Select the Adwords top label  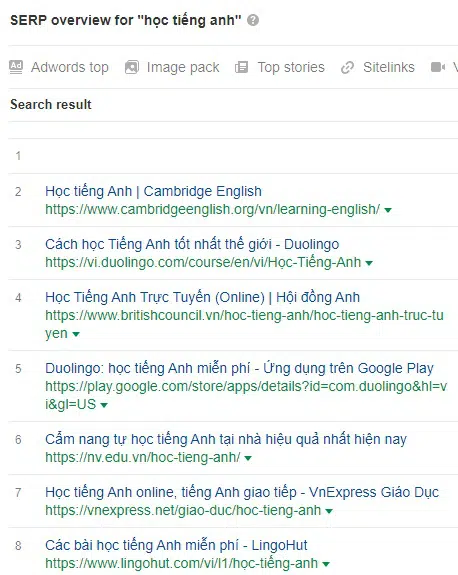pos(70,67)
